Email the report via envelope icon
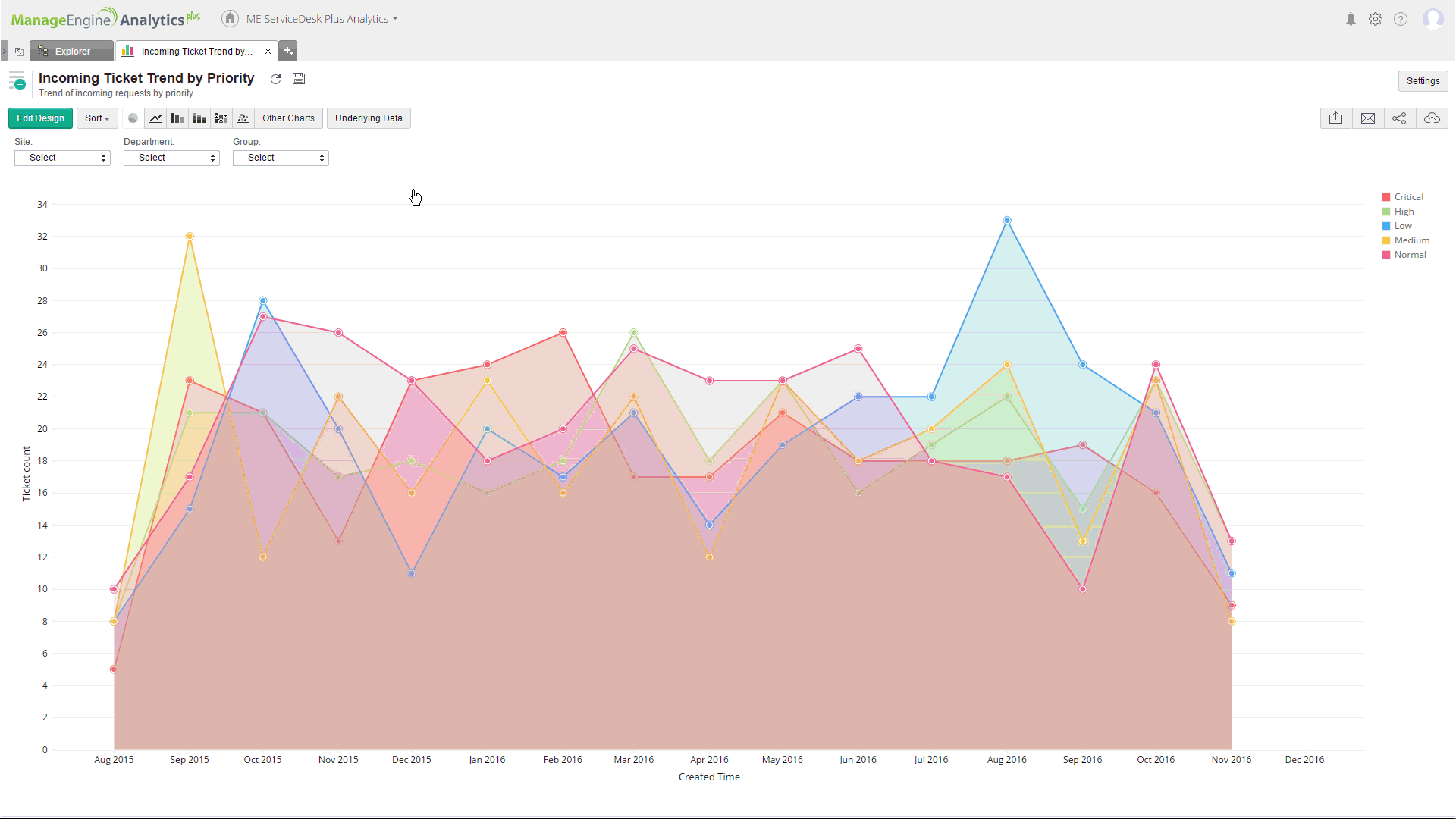 [1367, 118]
